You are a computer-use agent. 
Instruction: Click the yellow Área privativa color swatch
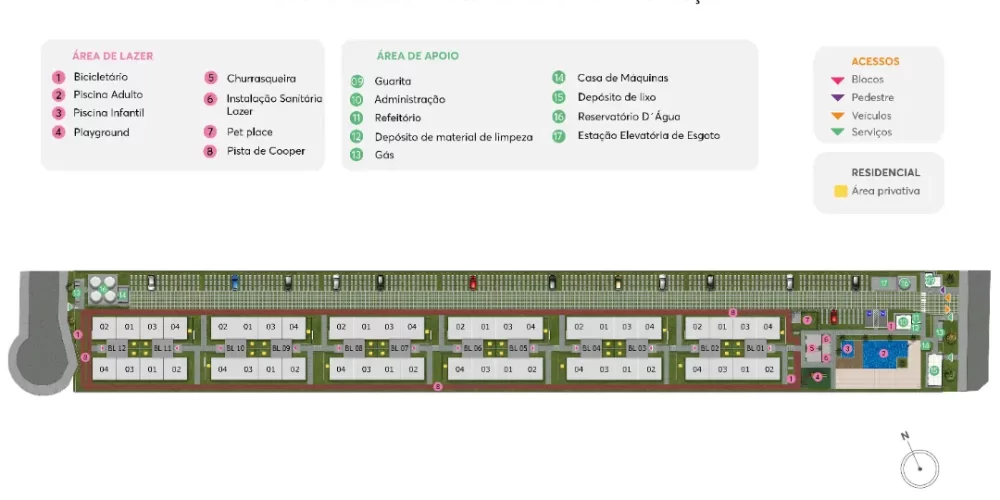tap(840, 191)
